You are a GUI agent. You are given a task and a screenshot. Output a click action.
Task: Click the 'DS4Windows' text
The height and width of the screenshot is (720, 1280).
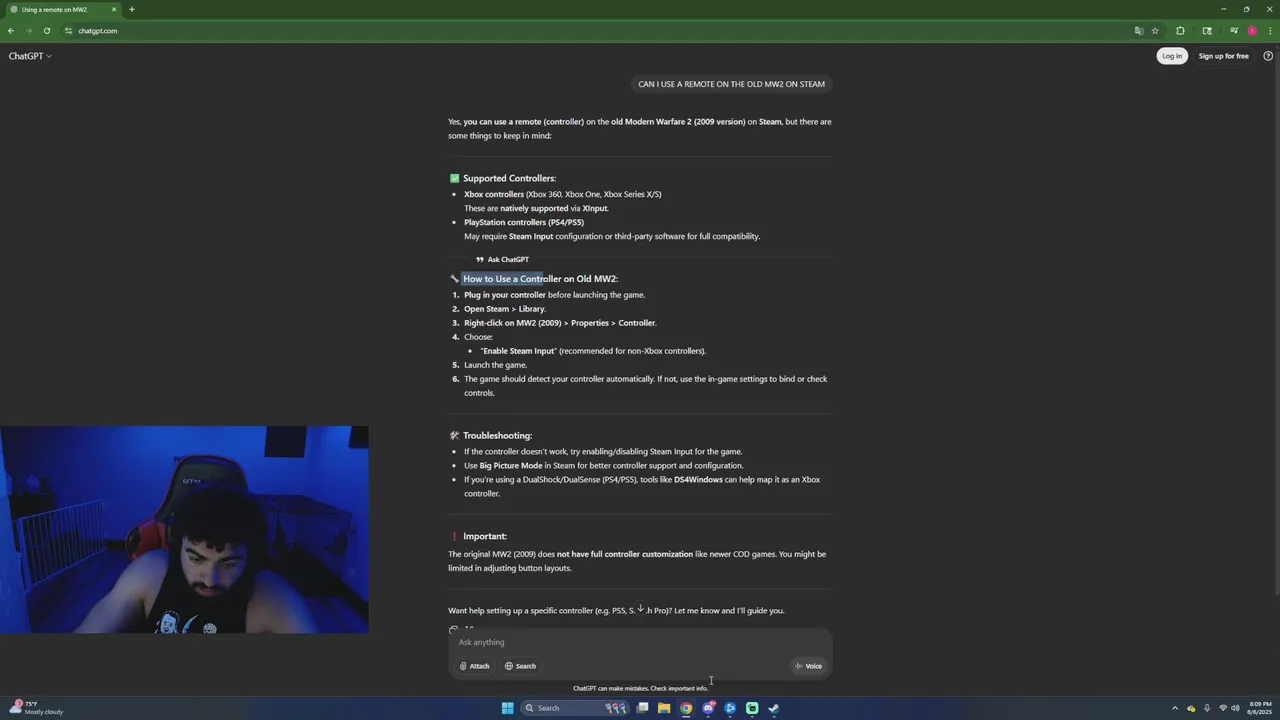[x=698, y=480]
